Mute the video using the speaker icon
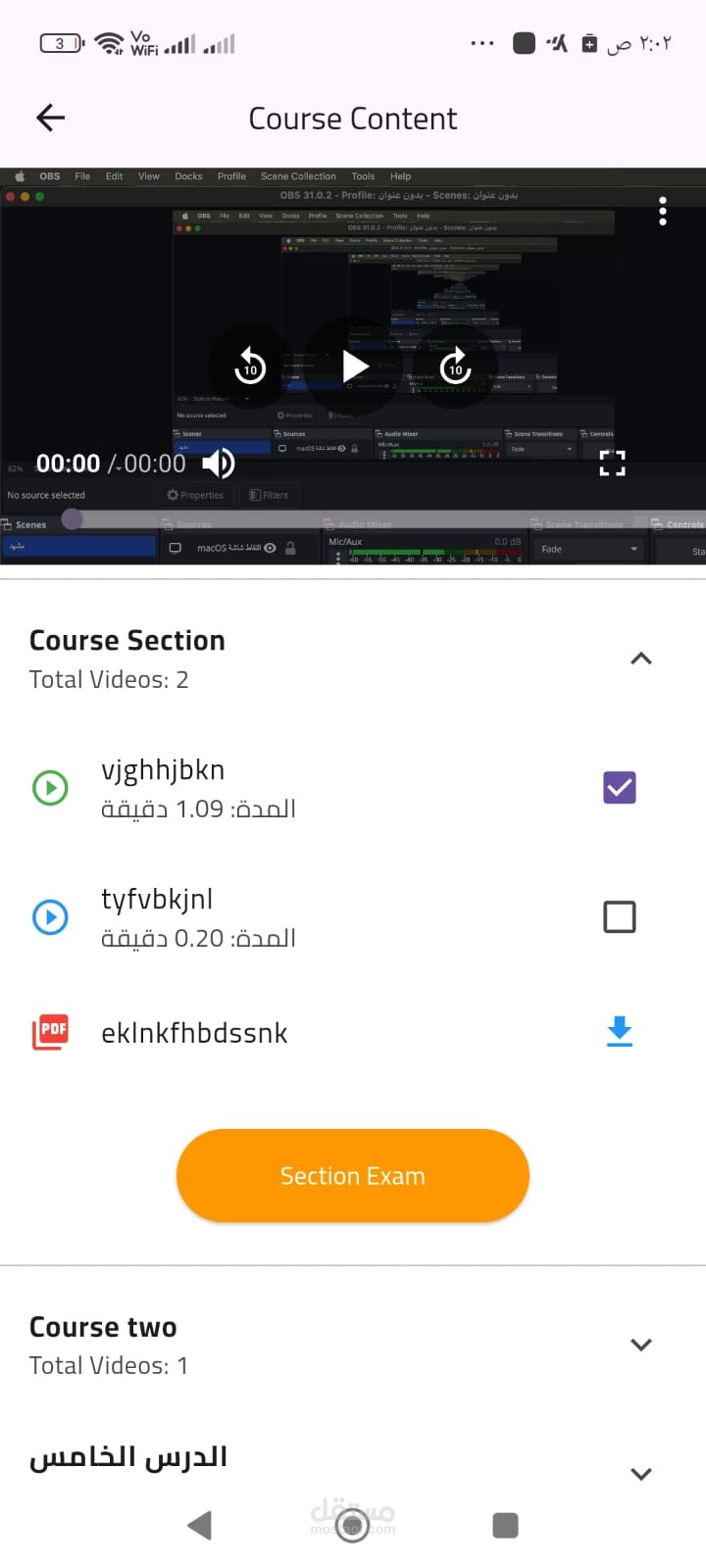Viewport: 706px width, 1568px height. point(218,463)
